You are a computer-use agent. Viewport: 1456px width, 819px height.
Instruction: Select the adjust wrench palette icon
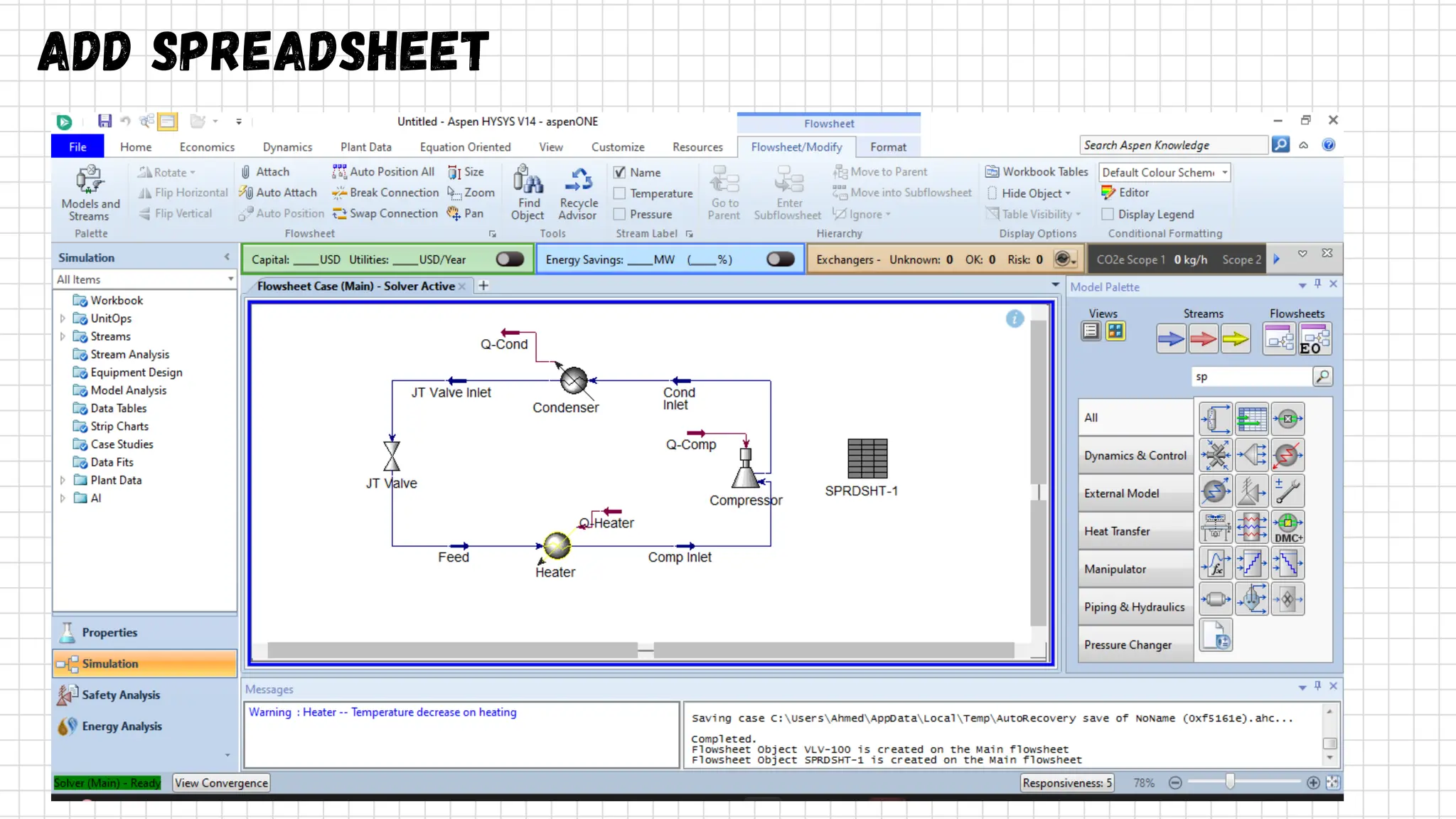(1288, 491)
